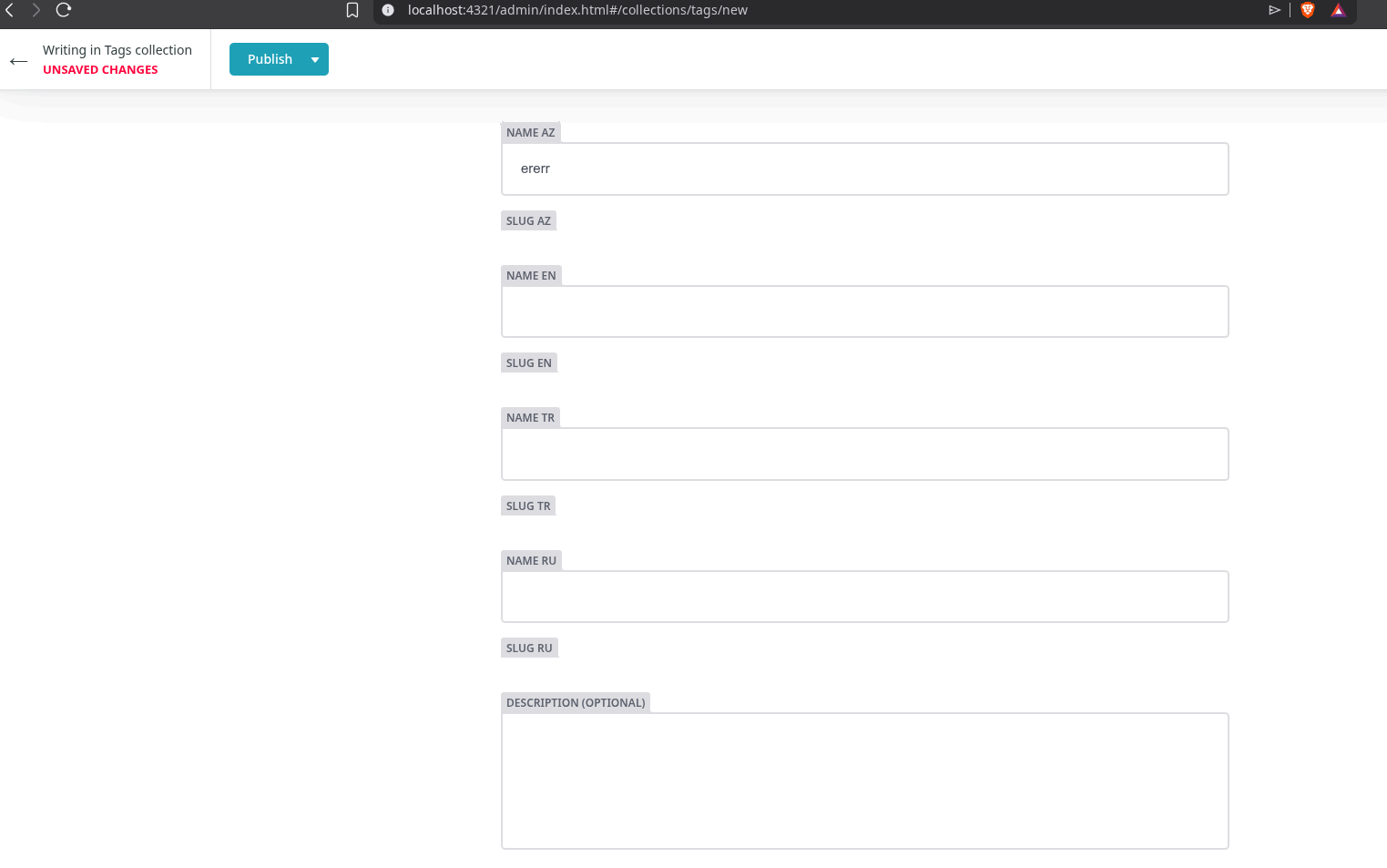Image resolution: width=1387 pixels, height=868 pixels.
Task: Click the NAME TR label
Action: 530,417
